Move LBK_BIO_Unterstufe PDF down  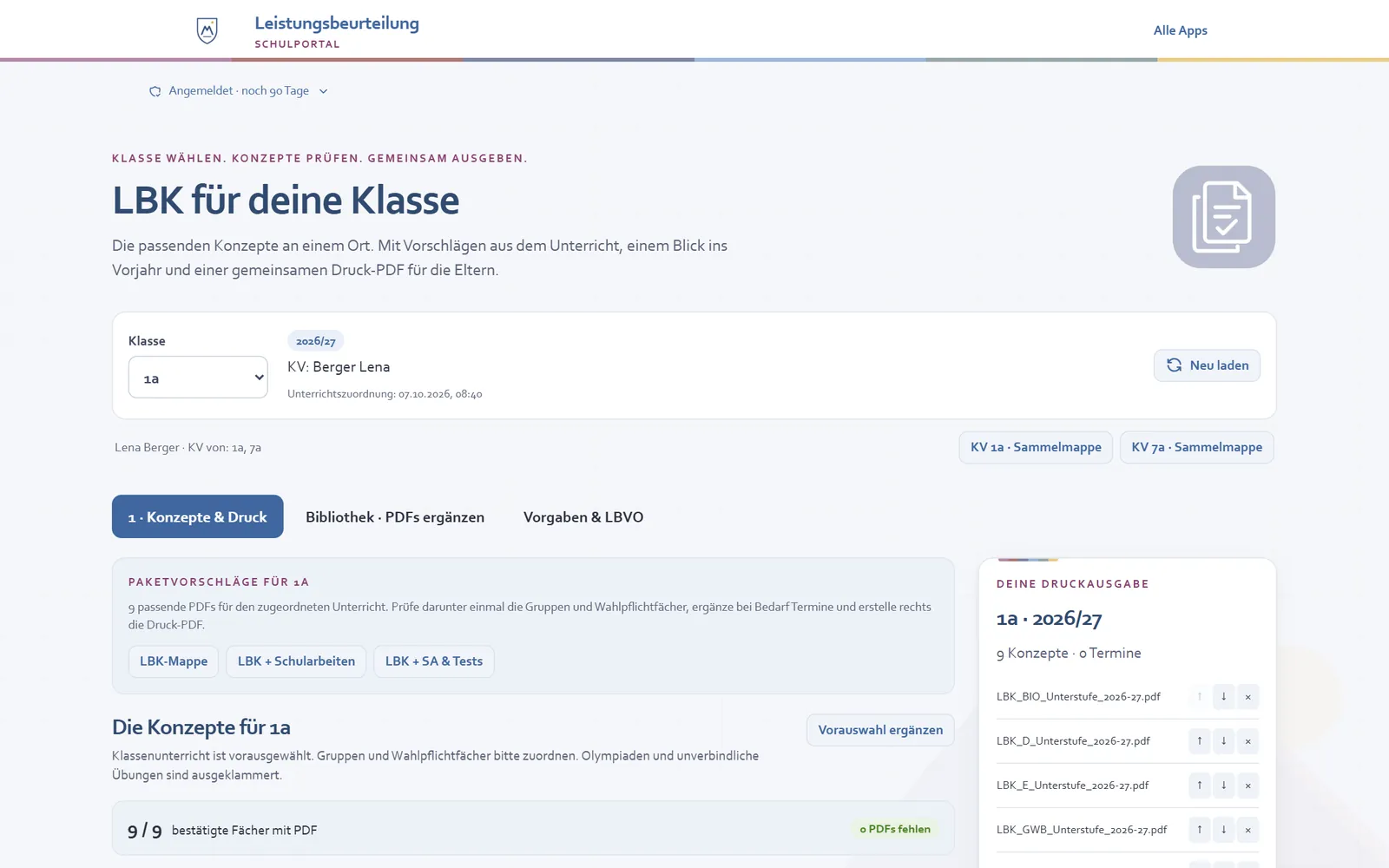[x=1223, y=696]
